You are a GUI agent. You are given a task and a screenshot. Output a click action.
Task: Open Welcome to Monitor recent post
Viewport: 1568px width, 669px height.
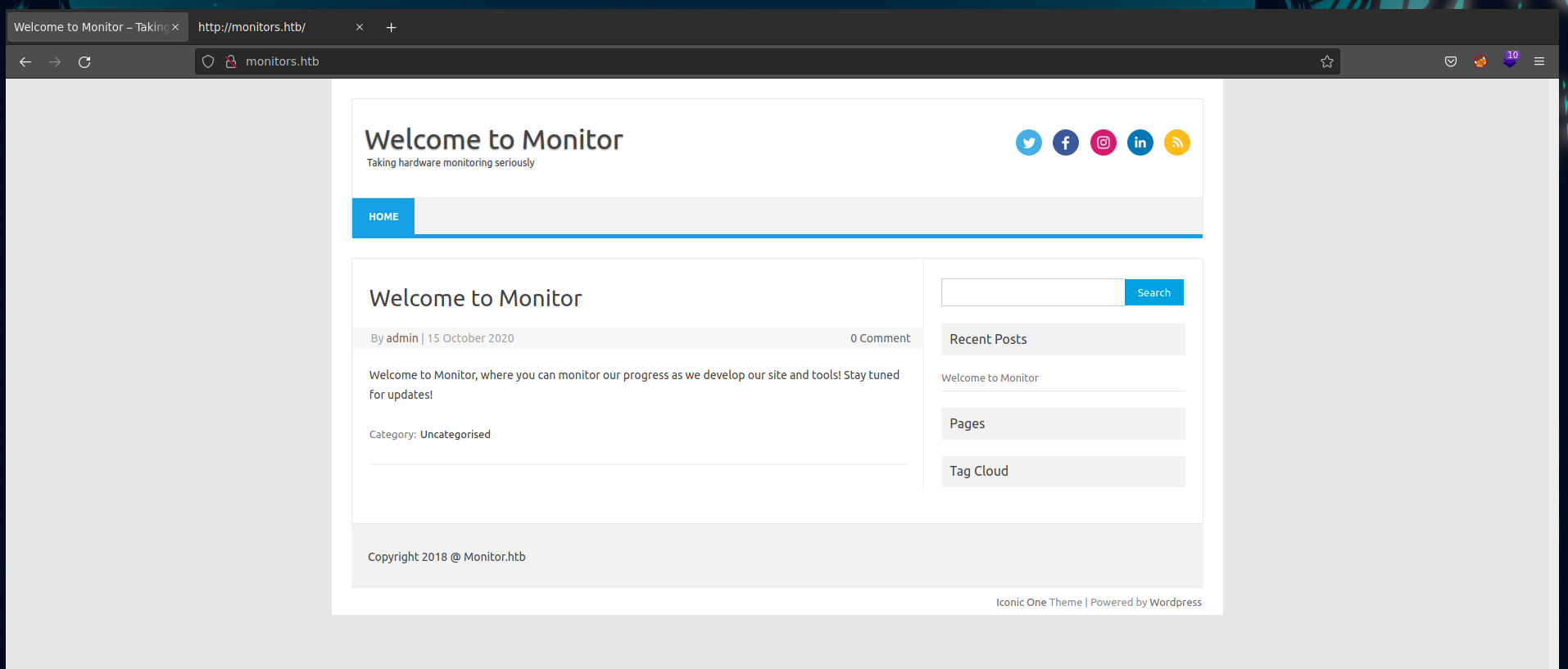coord(989,378)
